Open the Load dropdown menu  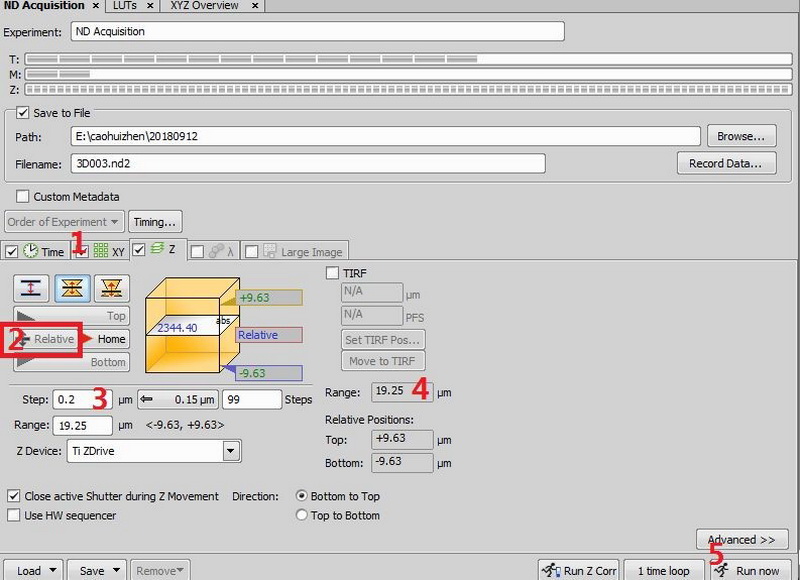click(33, 570)
